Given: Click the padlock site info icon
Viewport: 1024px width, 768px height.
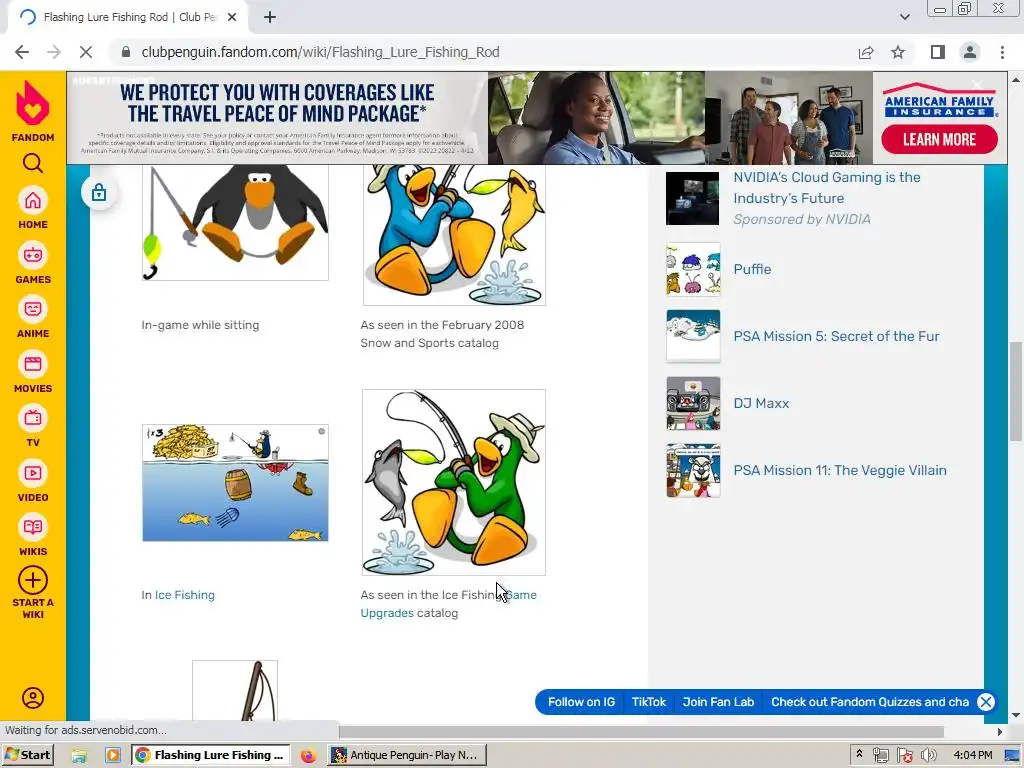Looking at the screenshot, I should [126, 52].
